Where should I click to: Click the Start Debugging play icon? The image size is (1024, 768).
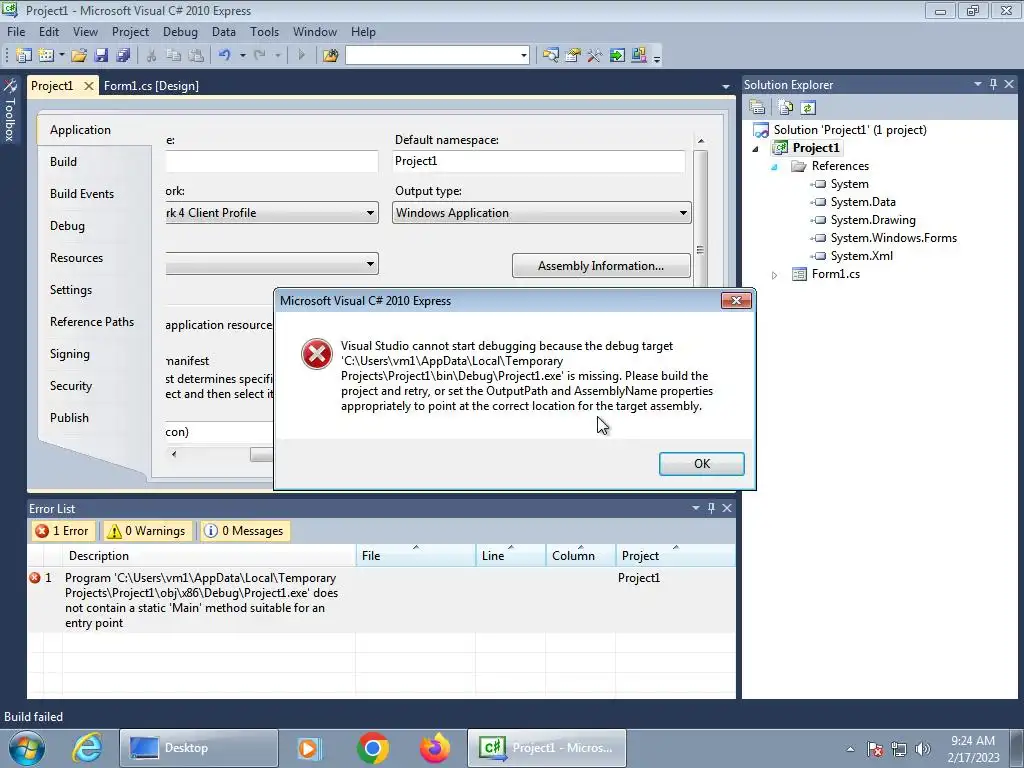(x=301, y=56)
